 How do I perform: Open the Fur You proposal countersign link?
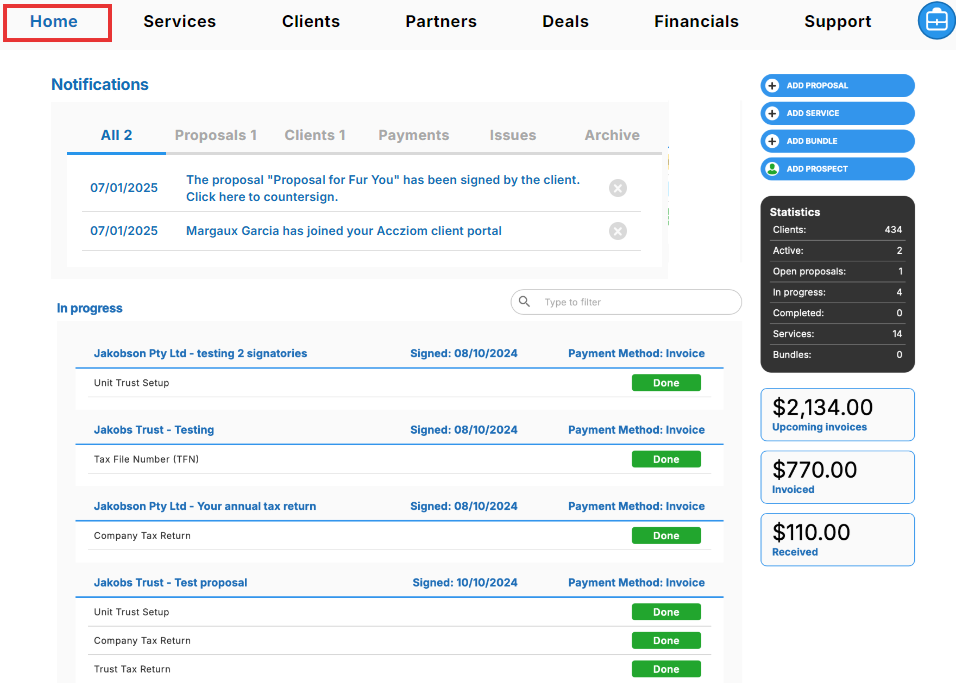point(383,188)
